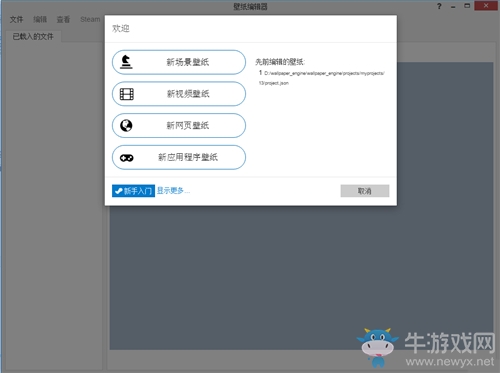Open the 编辑 edit menu
Image resolution: width=500 pixels, height=373 pixels.
(x=40, y=19)
